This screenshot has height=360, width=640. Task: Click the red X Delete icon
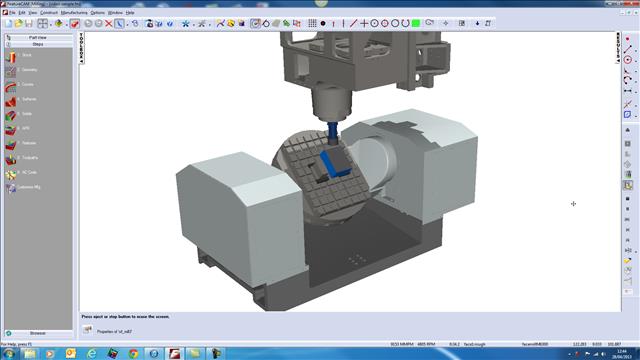tap(109, 24)
